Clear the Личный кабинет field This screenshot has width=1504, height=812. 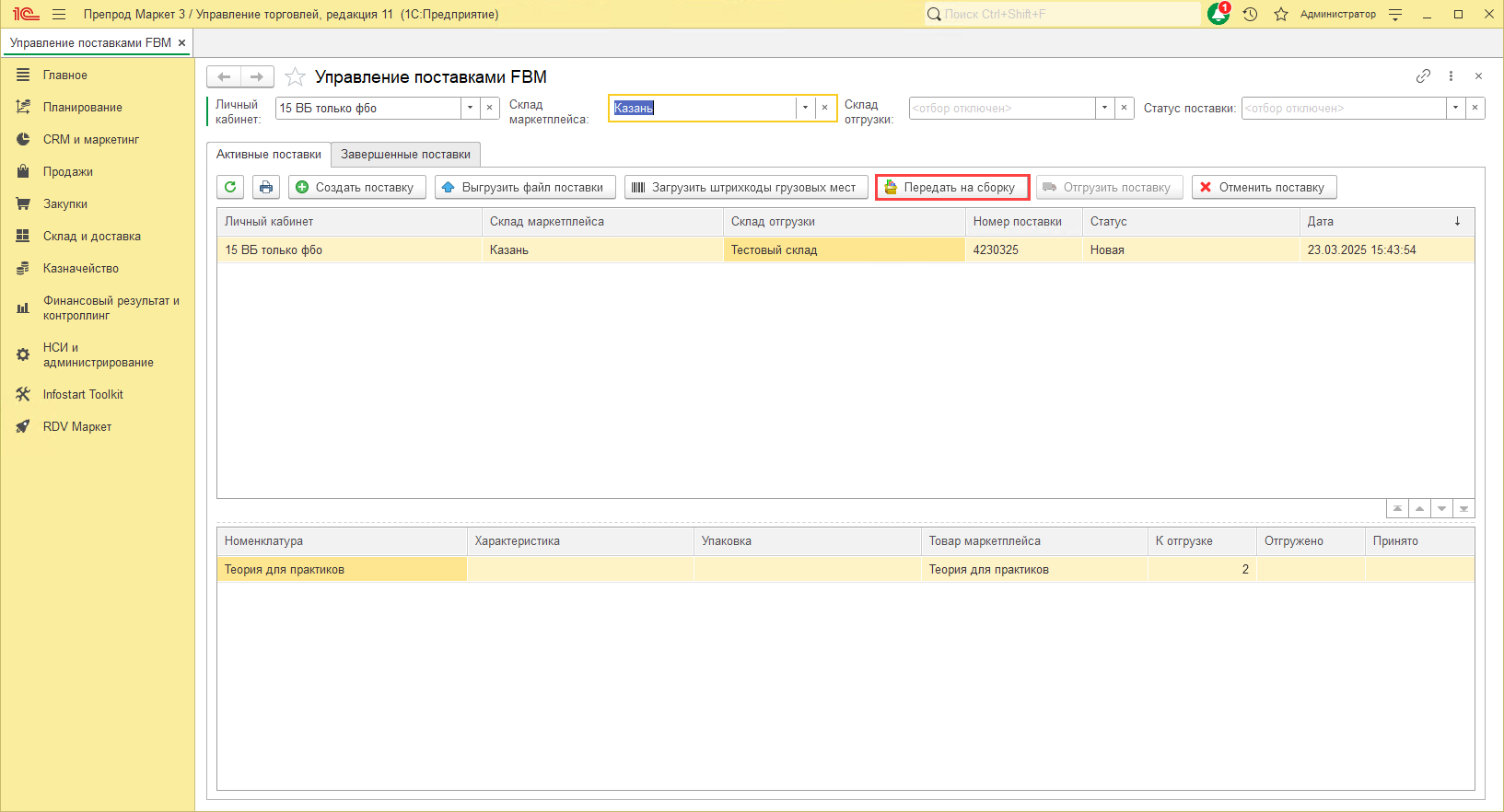point(490,108)
